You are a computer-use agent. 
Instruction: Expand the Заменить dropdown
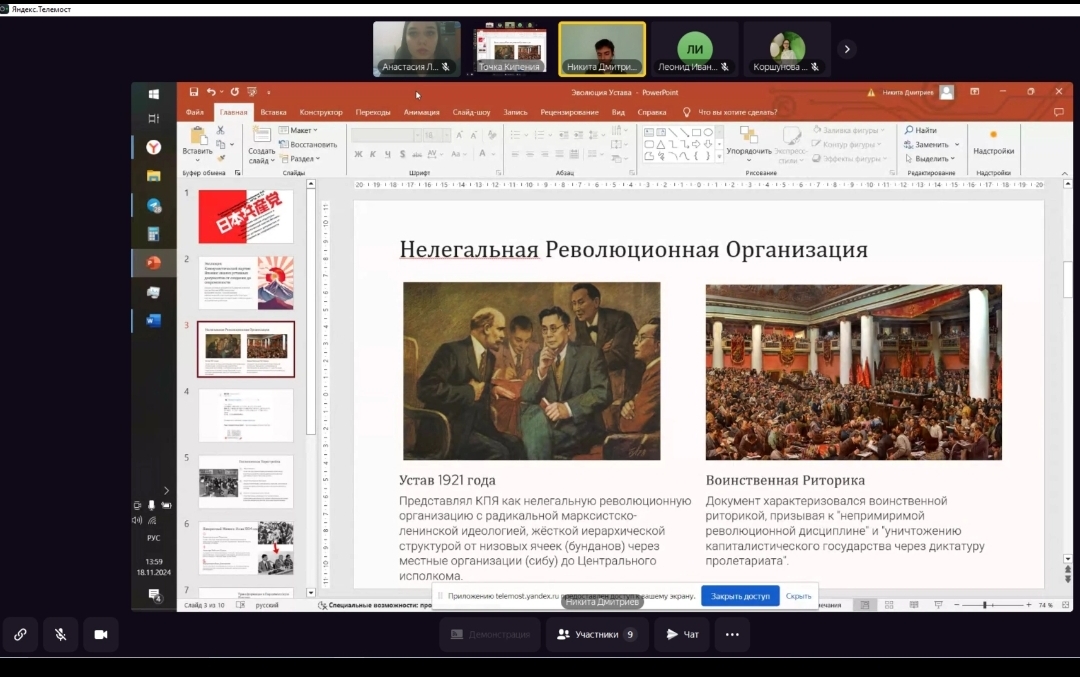(x=957, y=145)
